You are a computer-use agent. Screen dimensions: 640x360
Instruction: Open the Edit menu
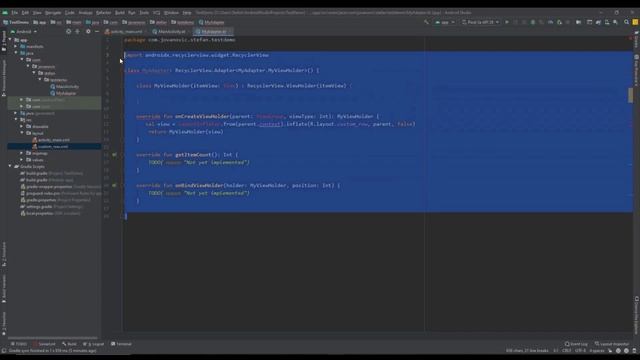point(25,13)
